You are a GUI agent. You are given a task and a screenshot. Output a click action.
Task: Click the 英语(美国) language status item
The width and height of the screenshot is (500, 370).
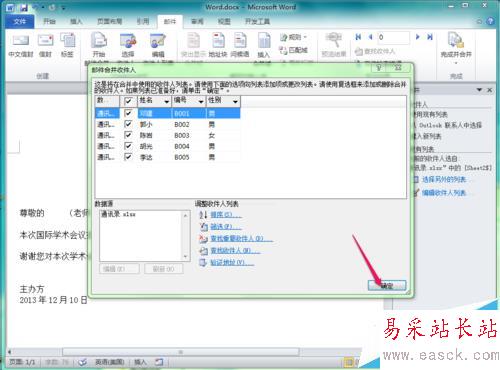pos(109,362)
